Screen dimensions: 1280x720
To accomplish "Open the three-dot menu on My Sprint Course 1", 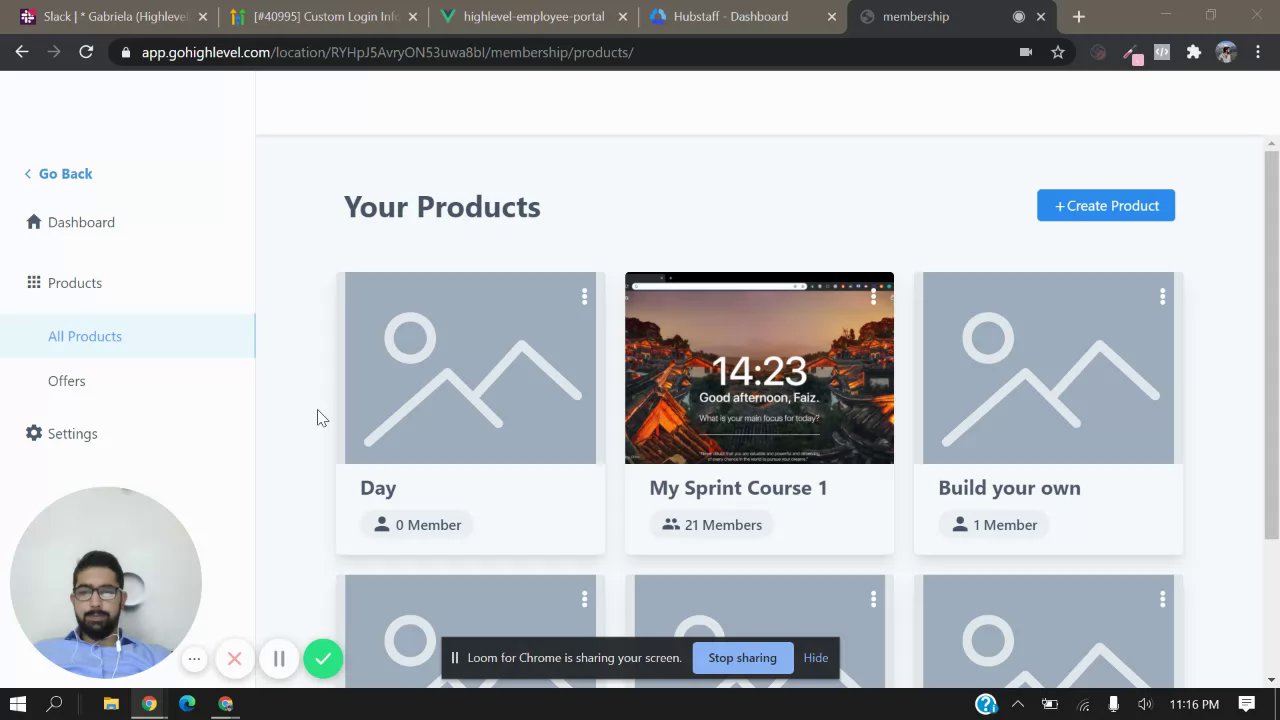I will pos(873,297).
